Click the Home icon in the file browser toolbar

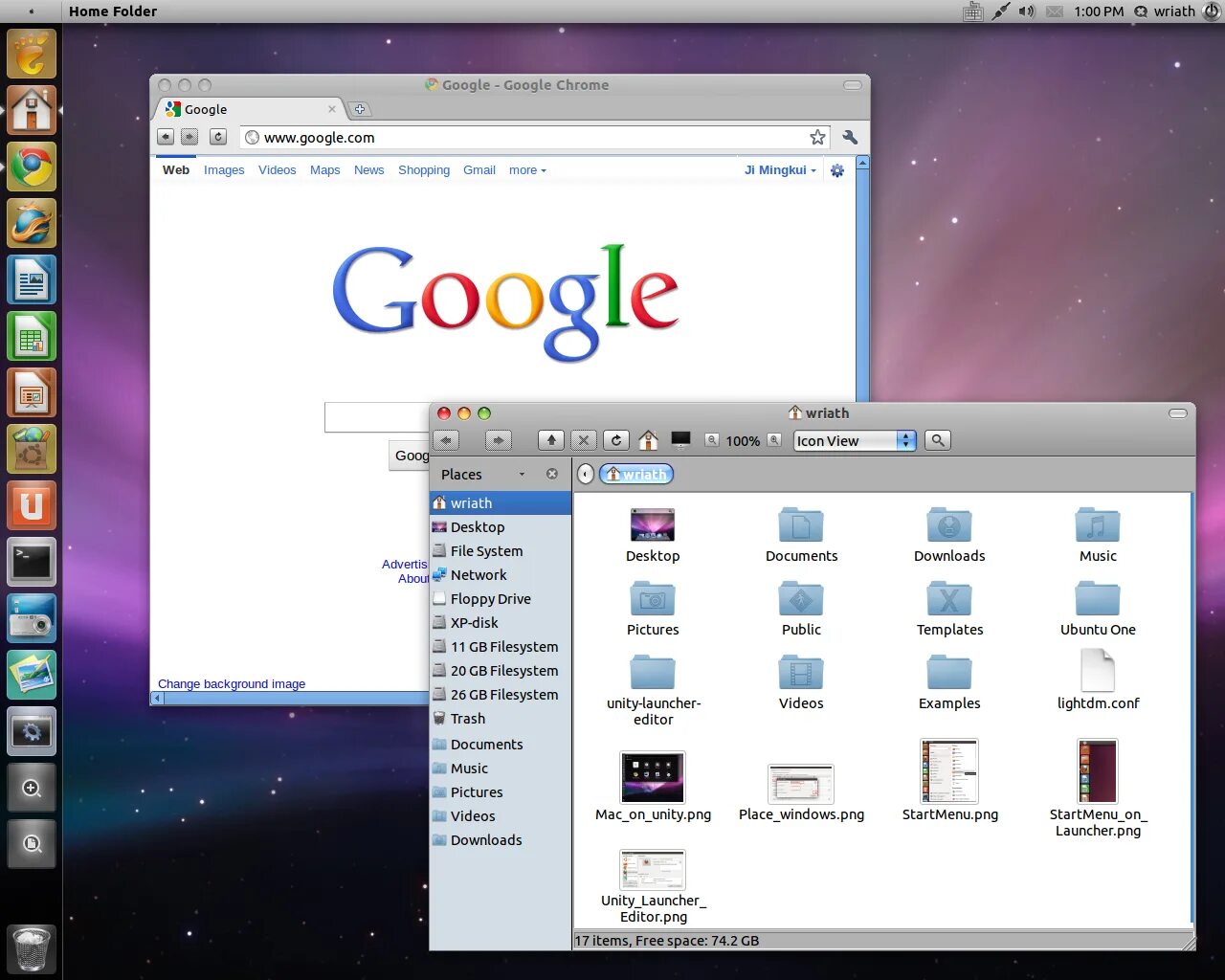click(648, 440)
